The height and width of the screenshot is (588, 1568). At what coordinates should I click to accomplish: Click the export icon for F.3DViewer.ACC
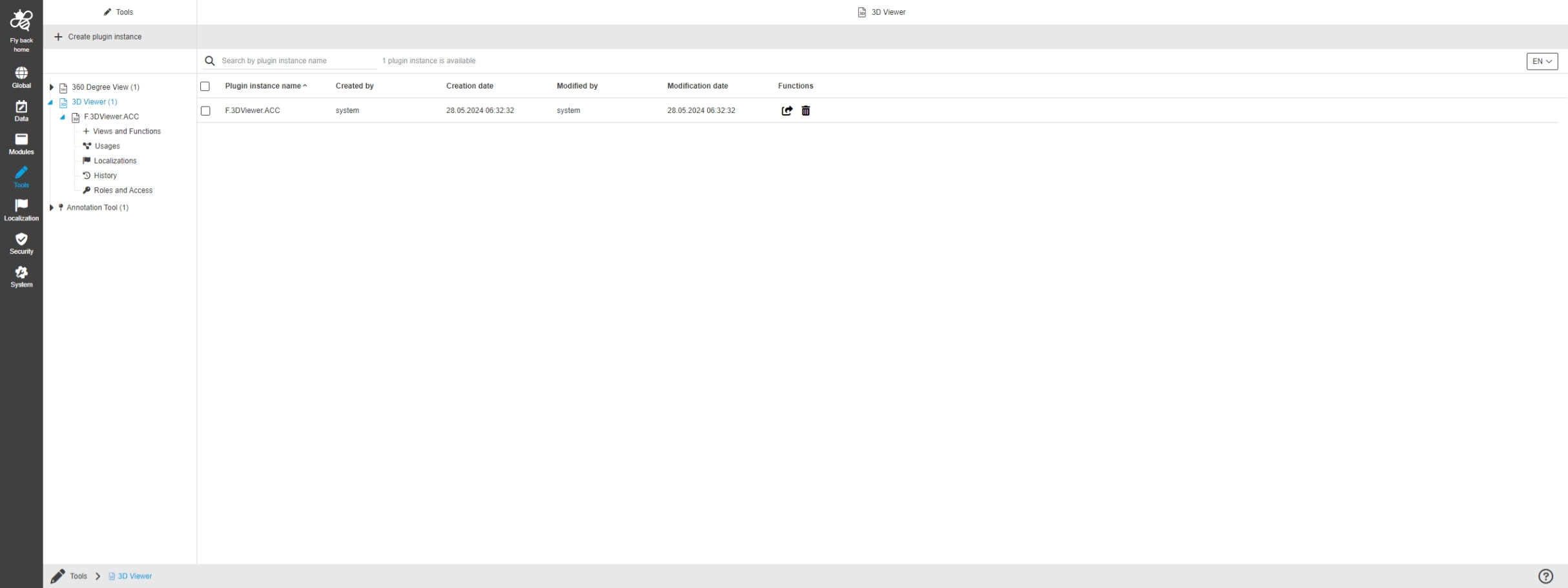tap(787, 111)
